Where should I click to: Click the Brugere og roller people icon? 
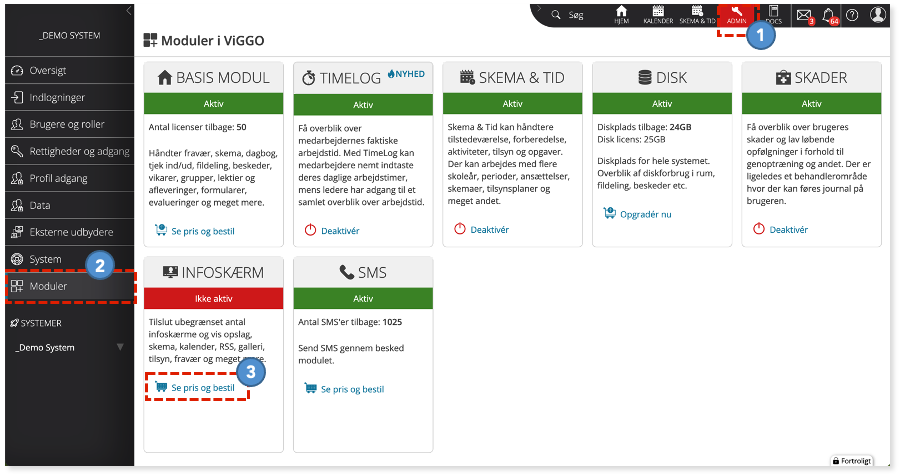coord(17,124)
